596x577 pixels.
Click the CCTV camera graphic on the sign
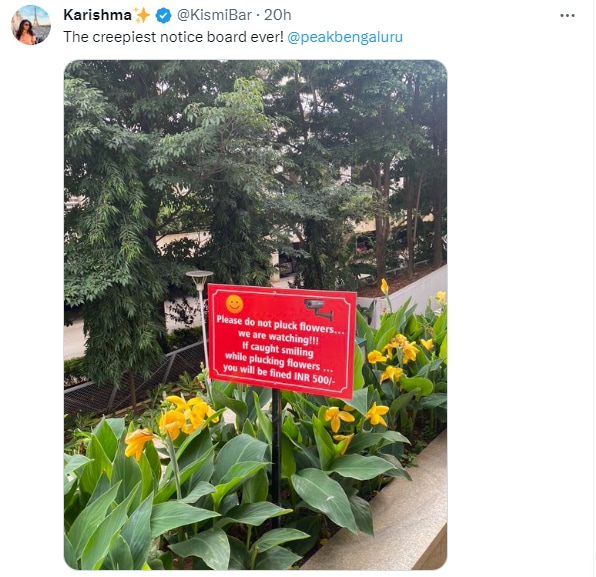pyautogui.click(x=319, y=309)
